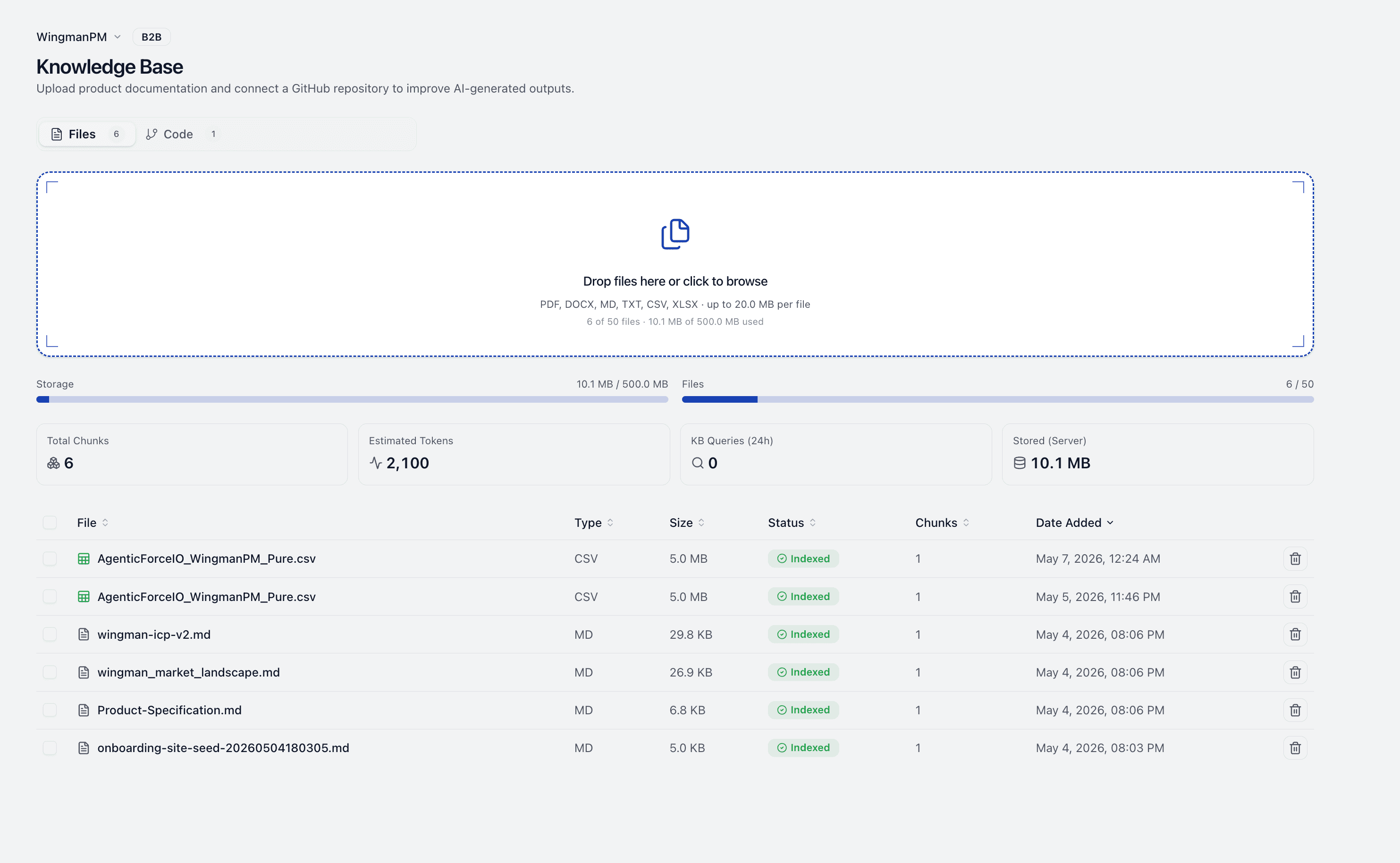Select checkbox for onboarding-site-seed file

[x=50, y=748]
